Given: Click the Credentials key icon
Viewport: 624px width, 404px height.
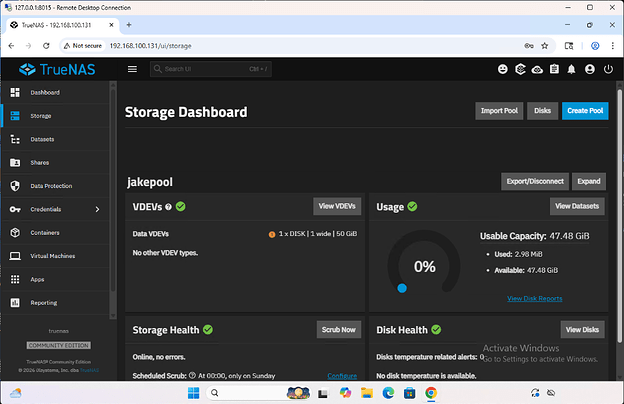Looking at the screenshot, I should 15,209.
